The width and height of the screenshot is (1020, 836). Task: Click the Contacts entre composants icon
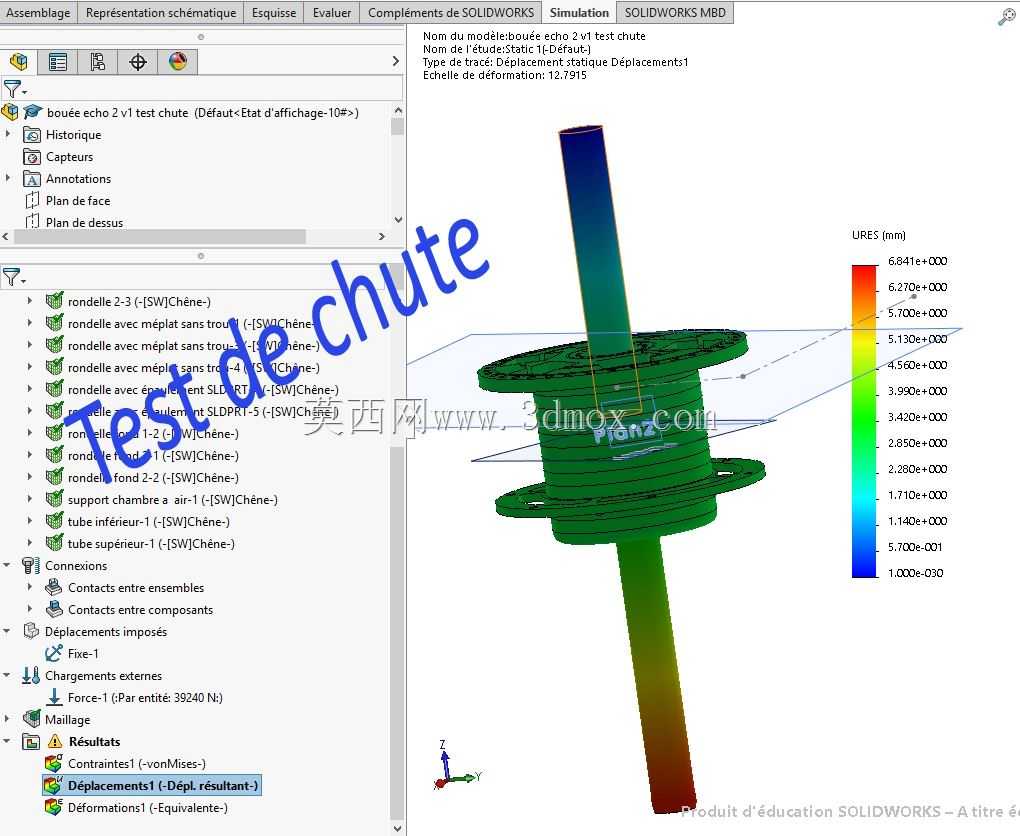[x=53, y=610]
